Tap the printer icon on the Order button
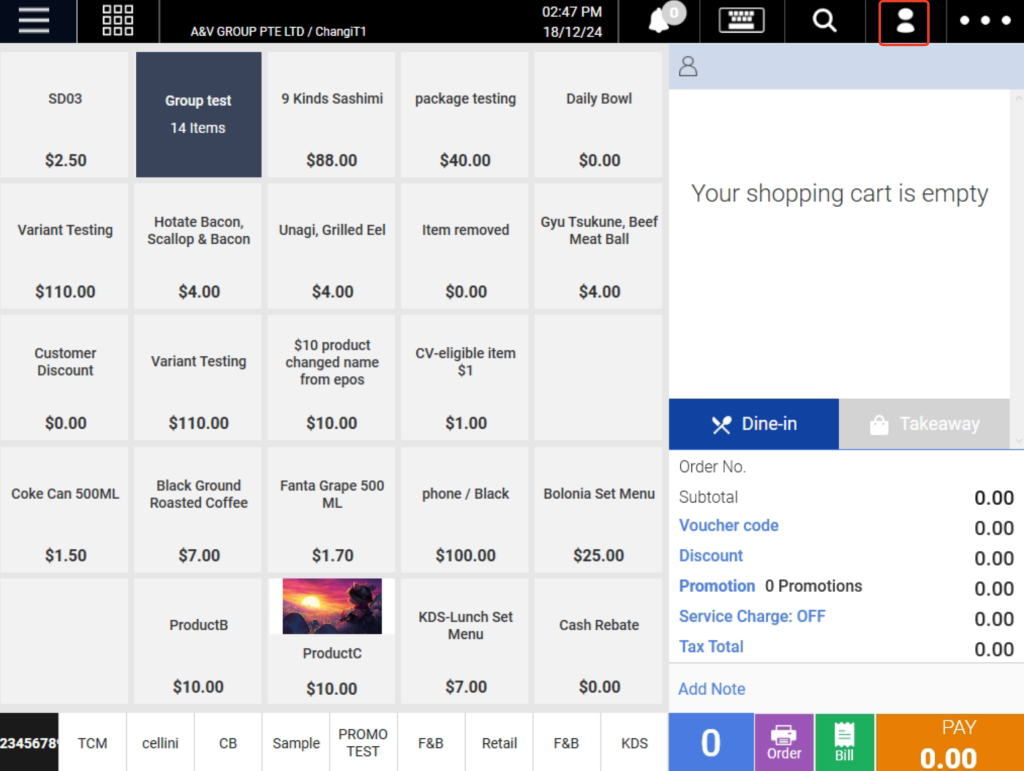The image size is (1024, 771). pos(783,735)
